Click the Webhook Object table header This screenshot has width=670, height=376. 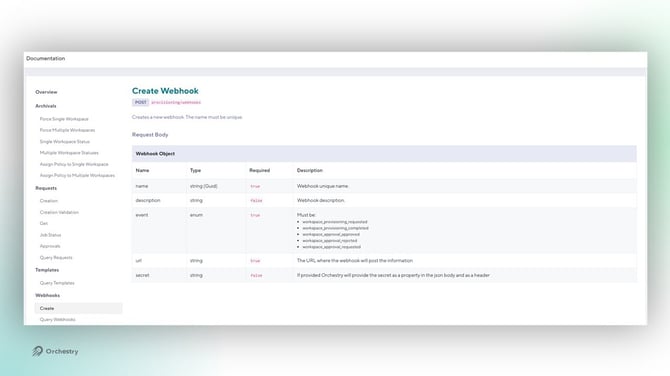pos(384,154)
